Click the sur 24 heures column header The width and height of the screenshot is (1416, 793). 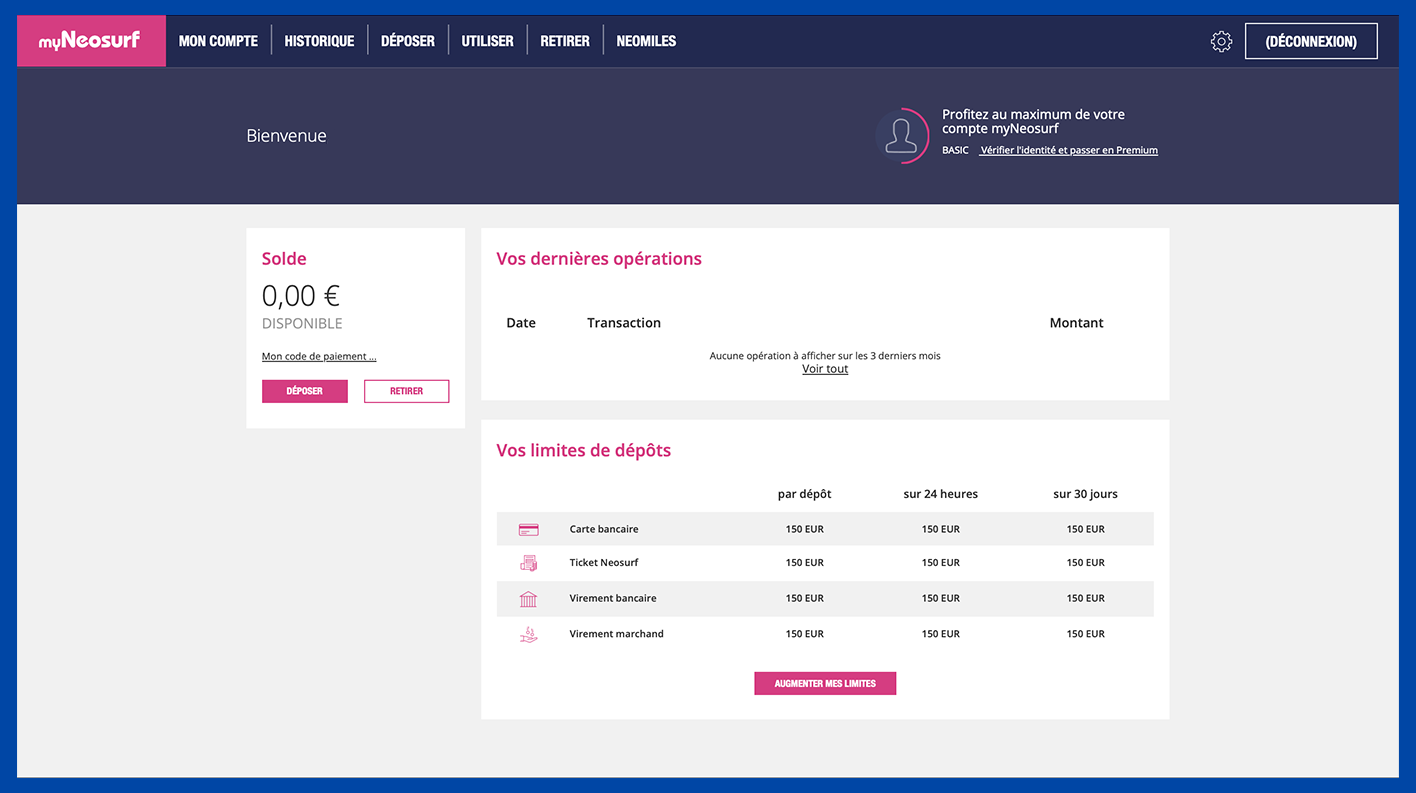(x=941, y=494)
